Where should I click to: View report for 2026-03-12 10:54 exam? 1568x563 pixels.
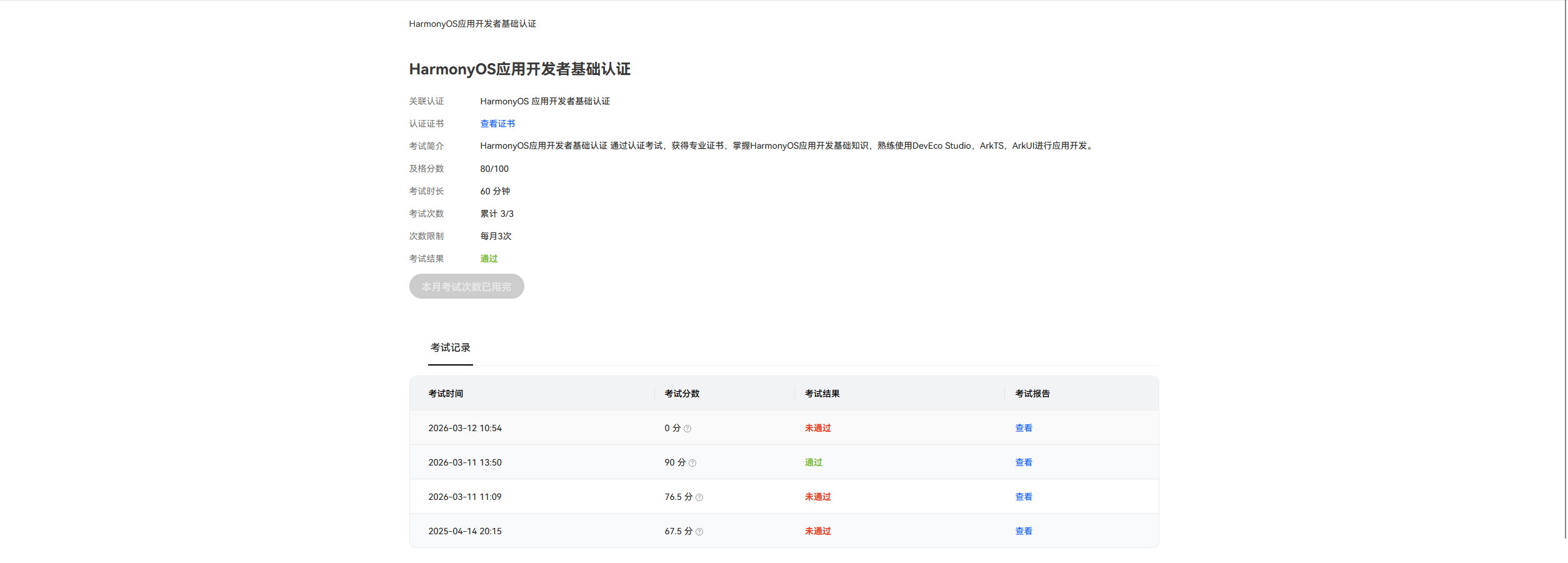tap(1024, 428)
